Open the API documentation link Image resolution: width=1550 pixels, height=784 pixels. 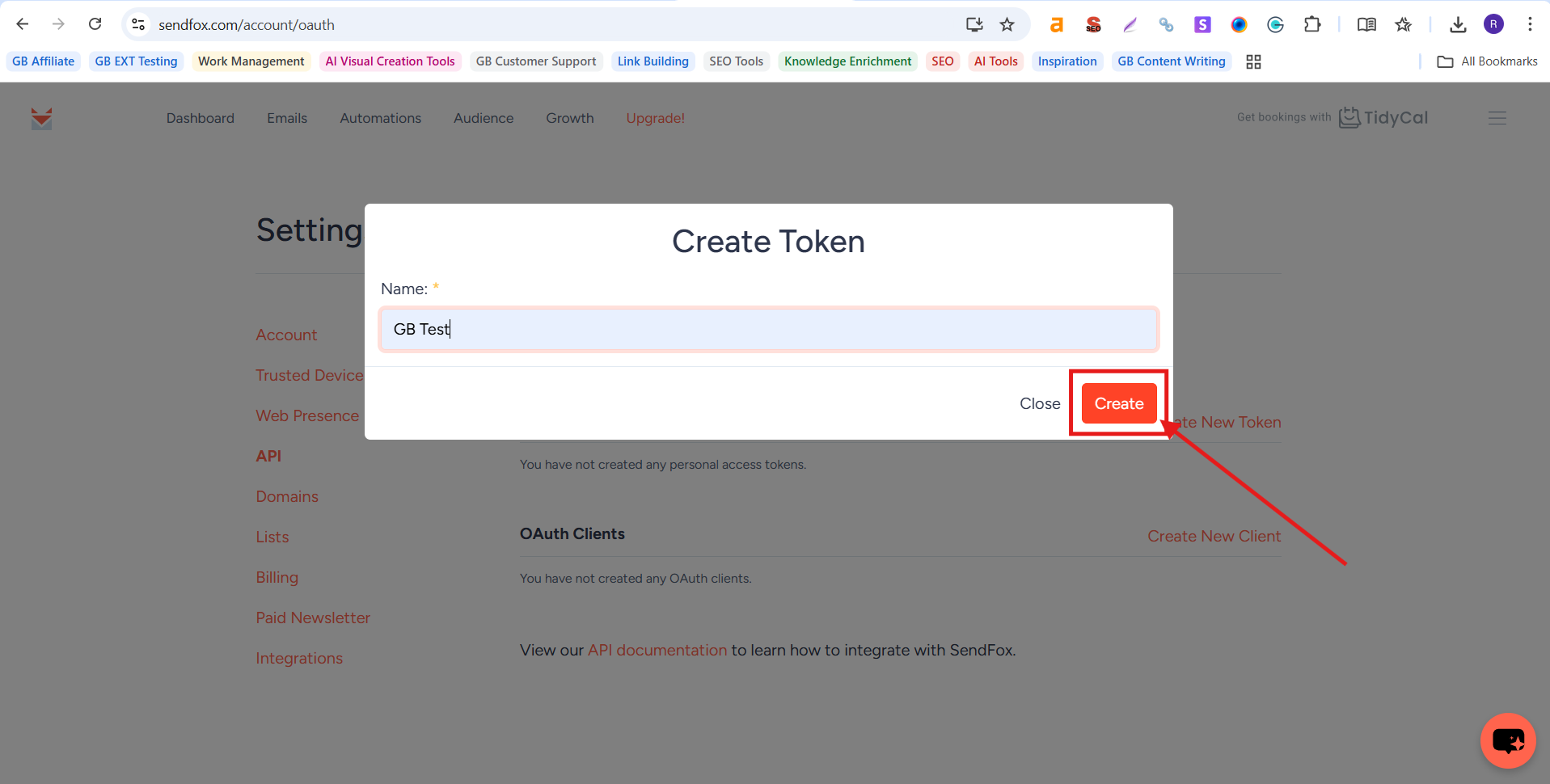click(657, 650)
